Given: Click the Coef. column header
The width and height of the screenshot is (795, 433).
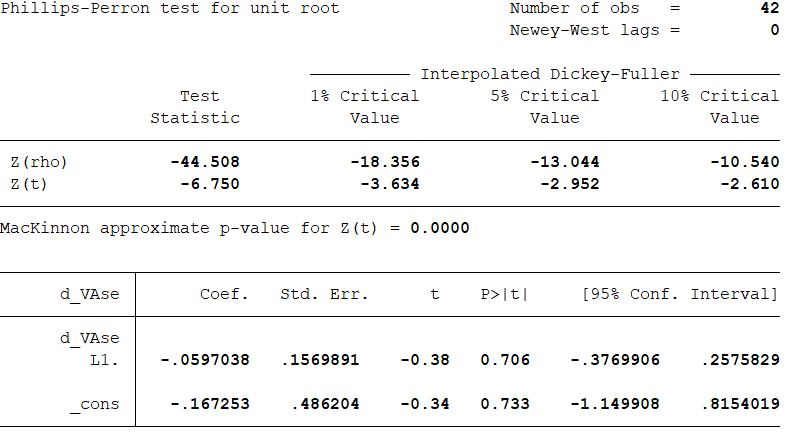Looking at the screenshot, I should point(225,295).
